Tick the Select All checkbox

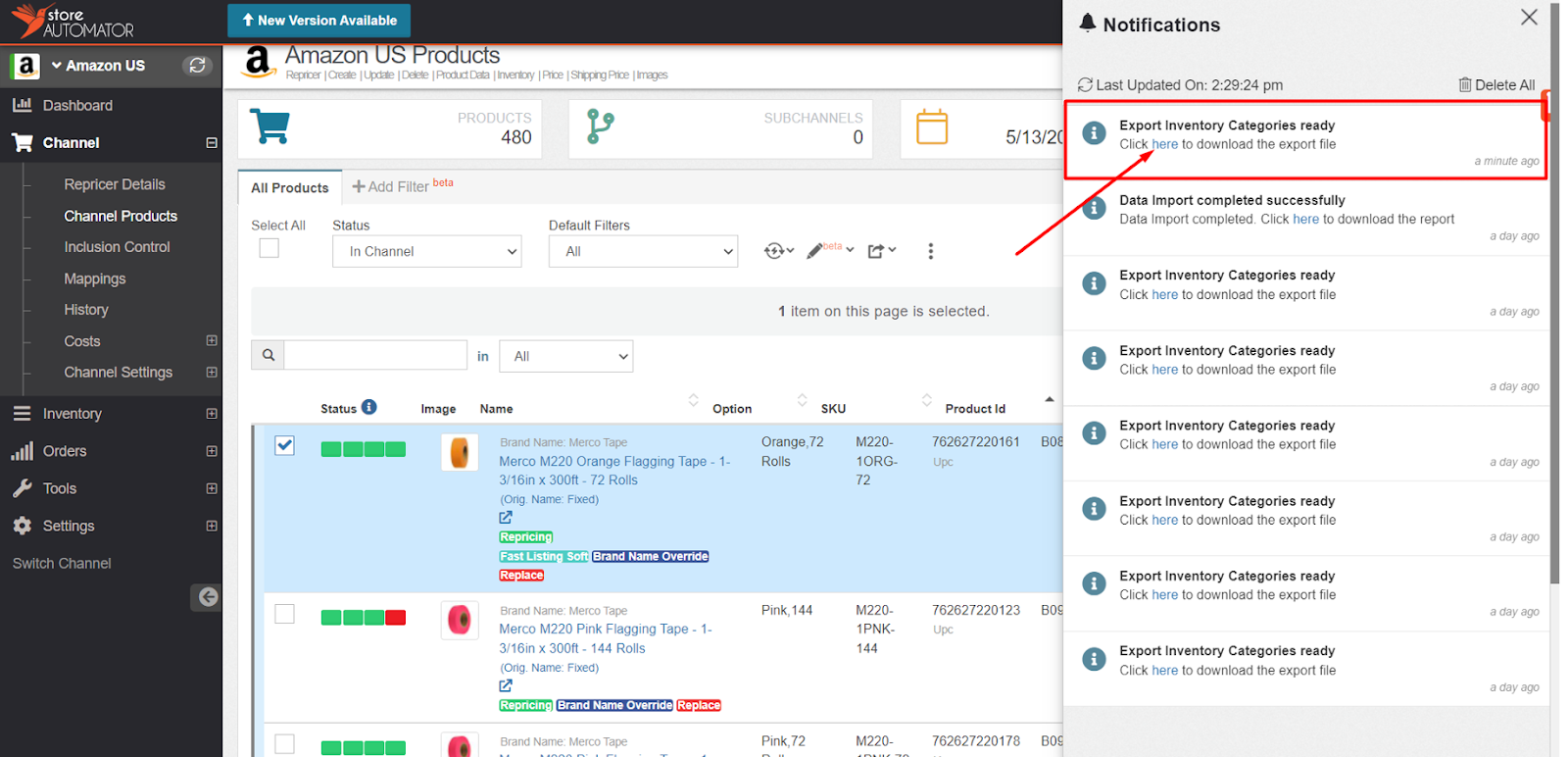(x=269, y=248)
